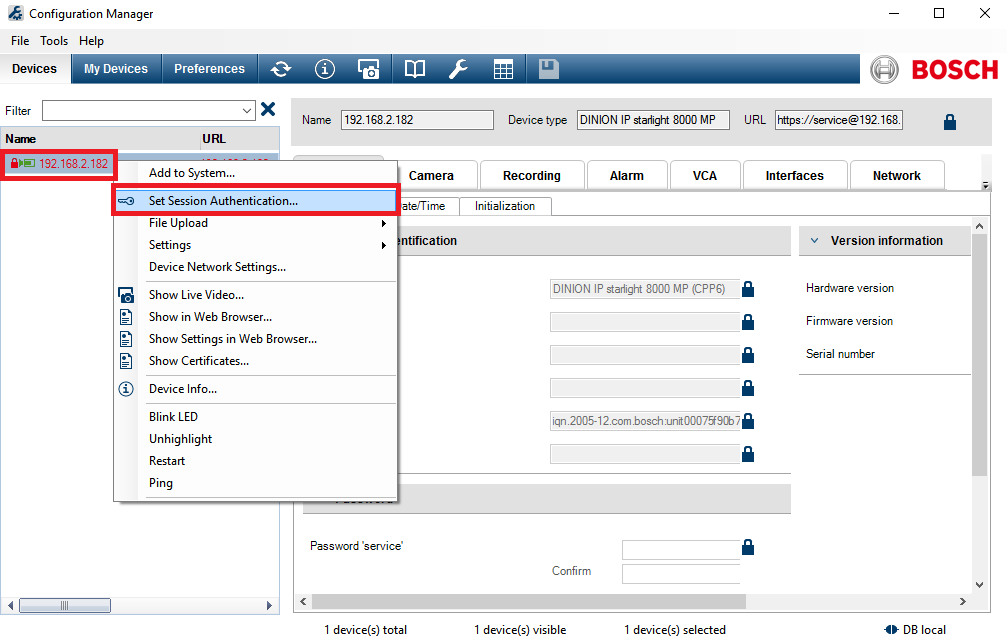Open the Alarm tab
The height and width of the screenshot is (639, 1007).
click(627, 176)
